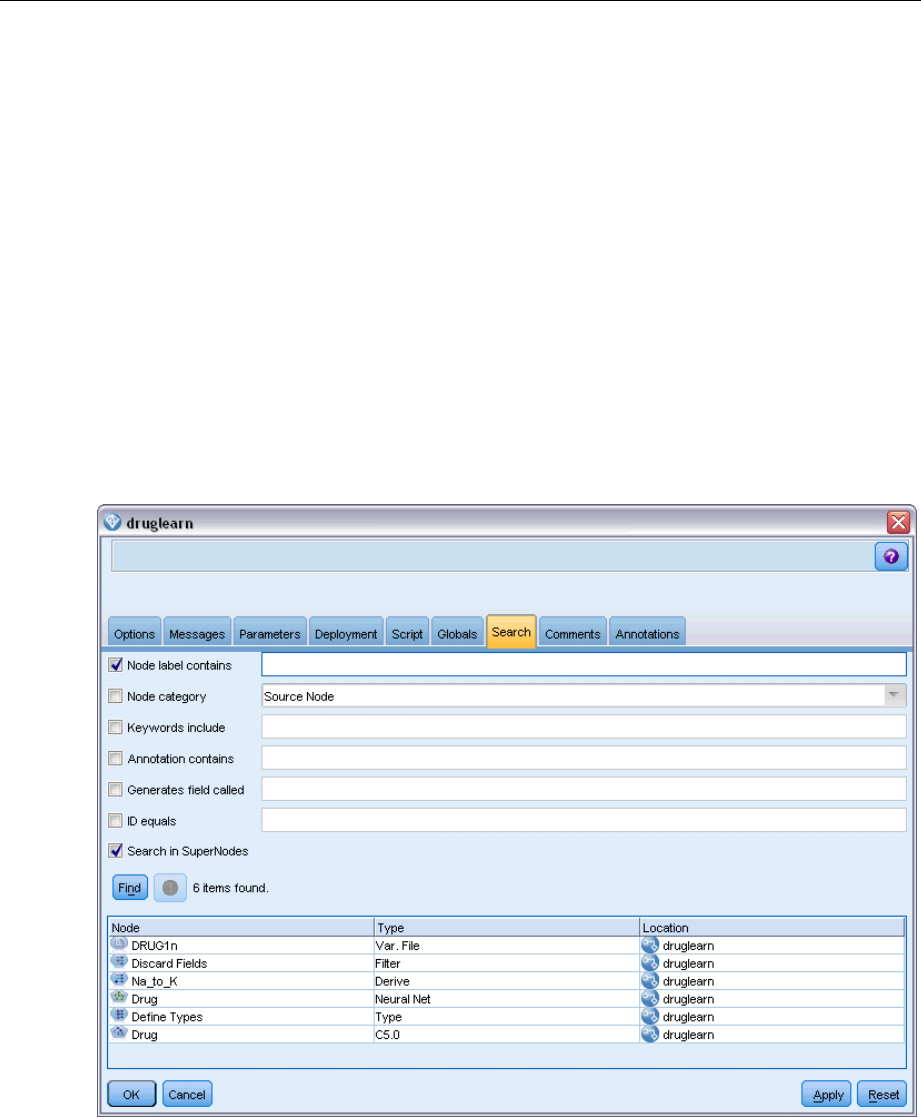Click the Define Types node icon
The width and height of the screenshot is (921, 1117).
[x=119, y=1016]
